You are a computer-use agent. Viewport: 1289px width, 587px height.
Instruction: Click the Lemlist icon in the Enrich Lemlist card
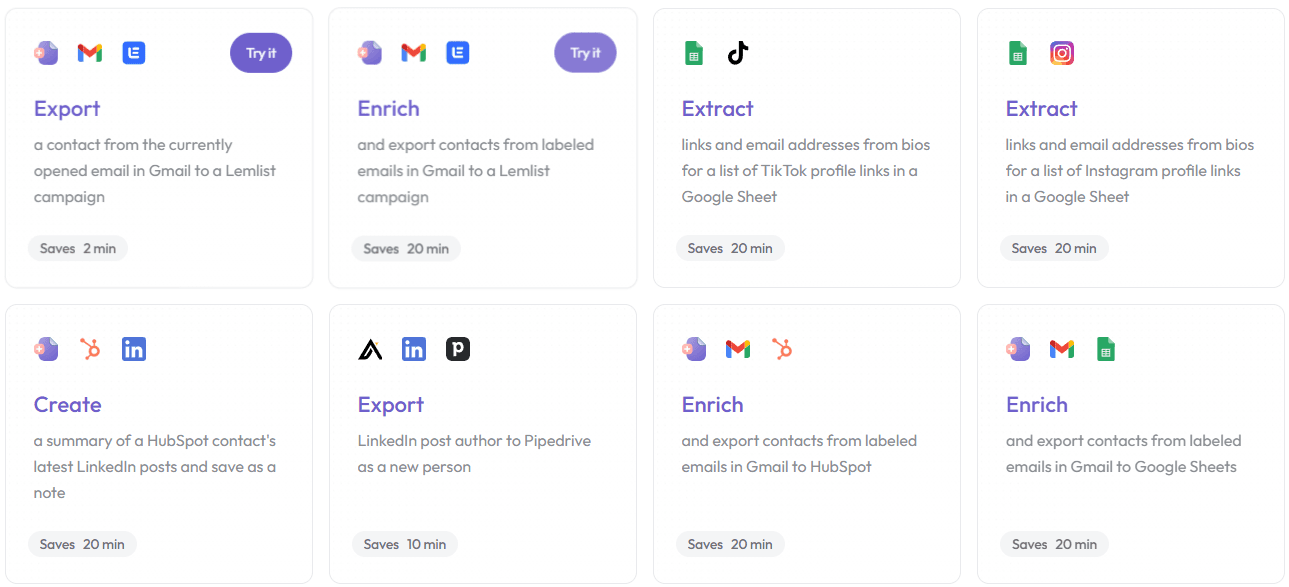pyautogui.click(x=458, y=53)
